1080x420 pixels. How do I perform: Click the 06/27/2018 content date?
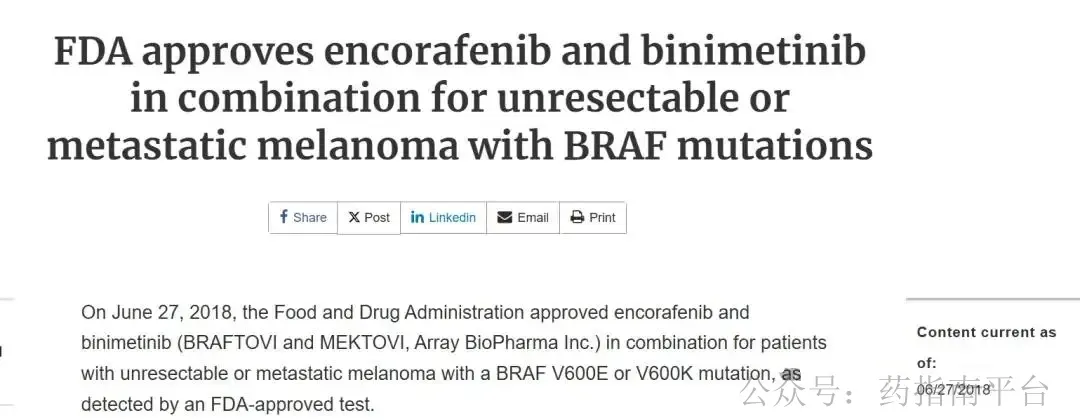(x=953, y=390)
